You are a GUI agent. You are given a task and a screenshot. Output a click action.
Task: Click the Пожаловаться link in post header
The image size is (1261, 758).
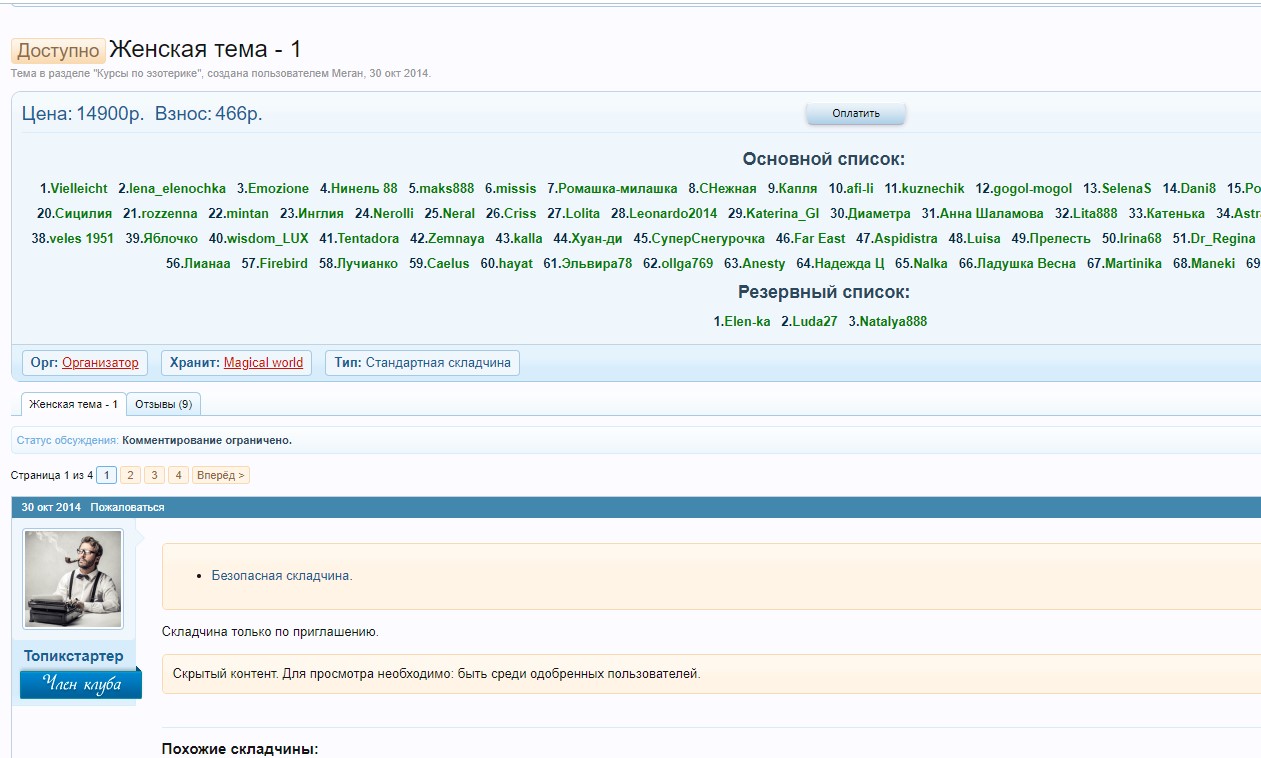tap(127, 507)
